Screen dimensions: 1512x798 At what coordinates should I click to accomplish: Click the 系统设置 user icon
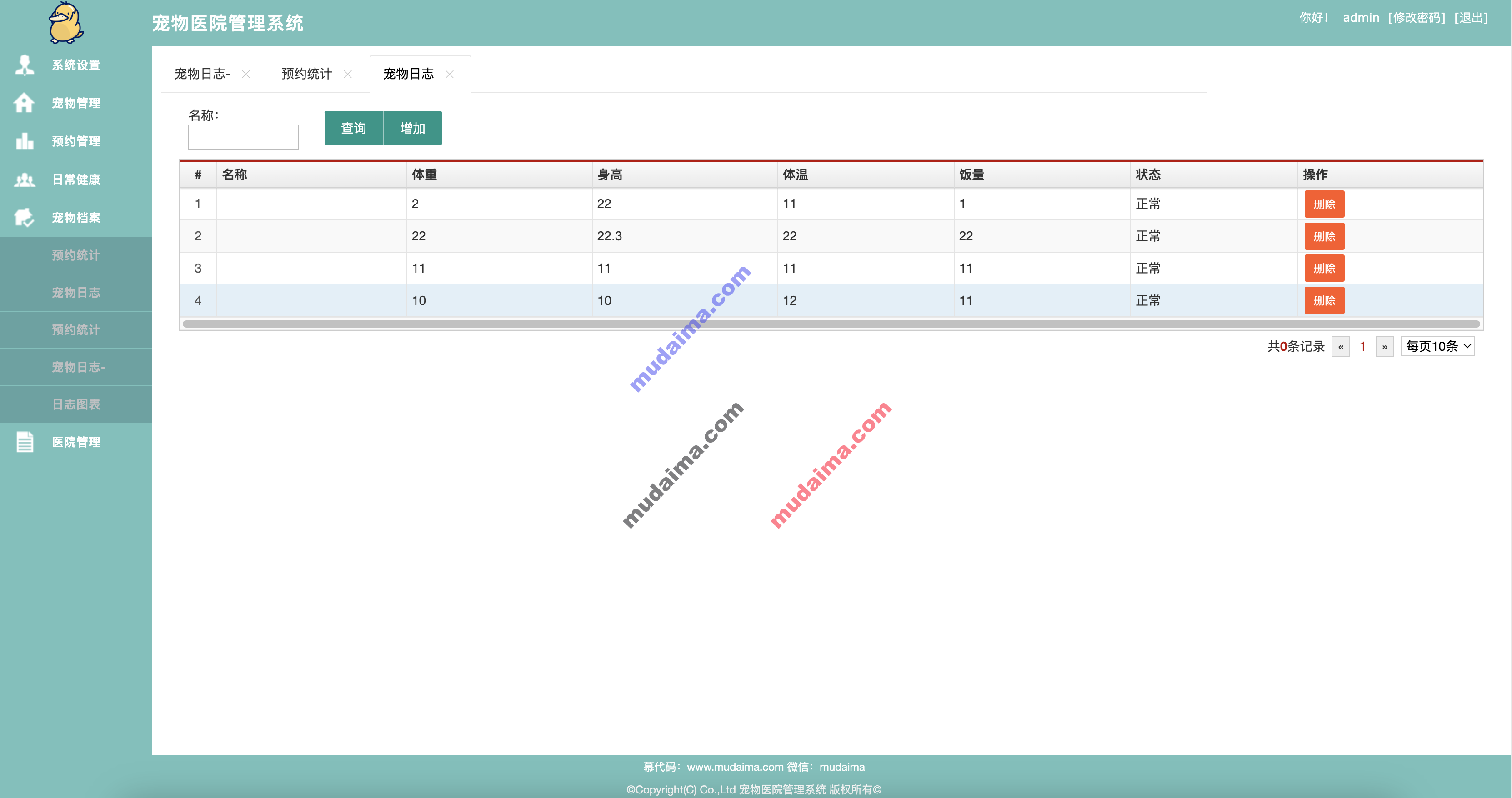(25, 65)
